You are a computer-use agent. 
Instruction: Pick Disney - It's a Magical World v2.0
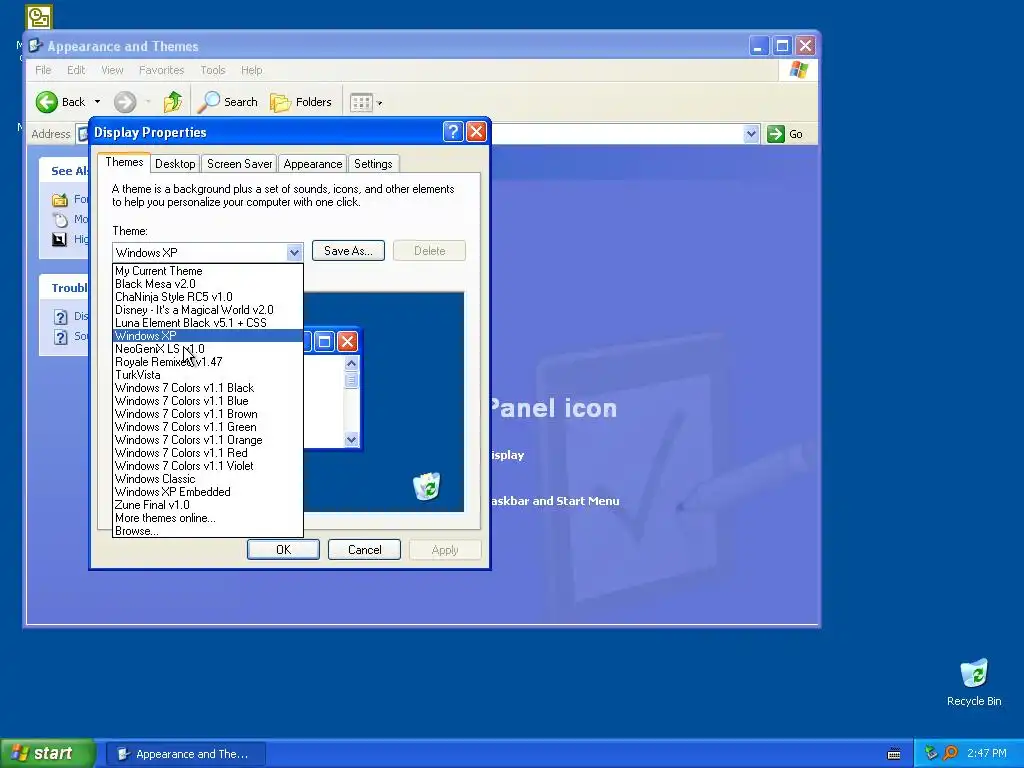[208, 310]
